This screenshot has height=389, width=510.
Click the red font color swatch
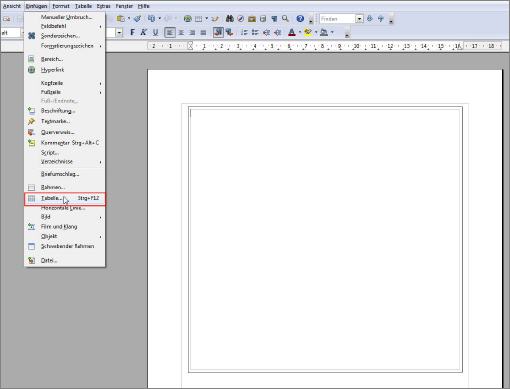click(x=292, y=32)
